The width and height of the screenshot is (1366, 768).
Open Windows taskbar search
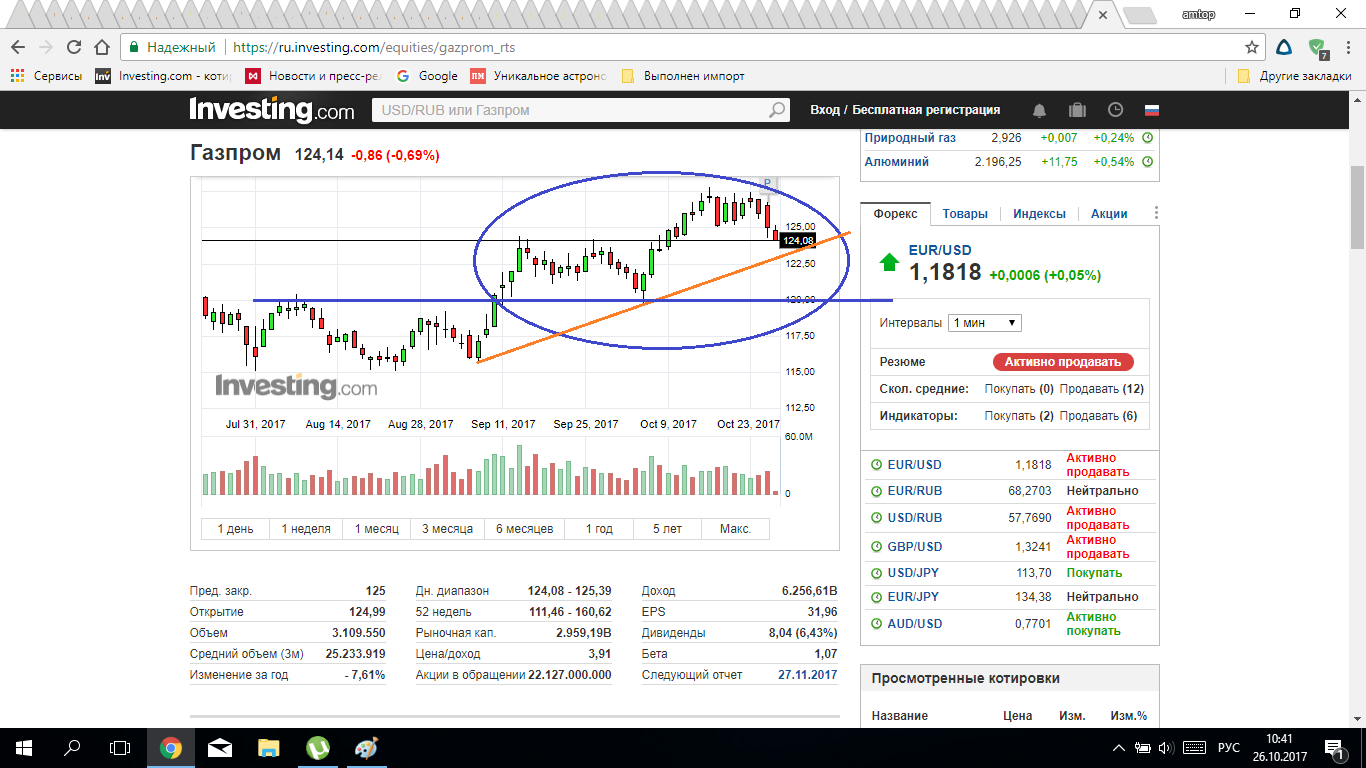[72, 747]
